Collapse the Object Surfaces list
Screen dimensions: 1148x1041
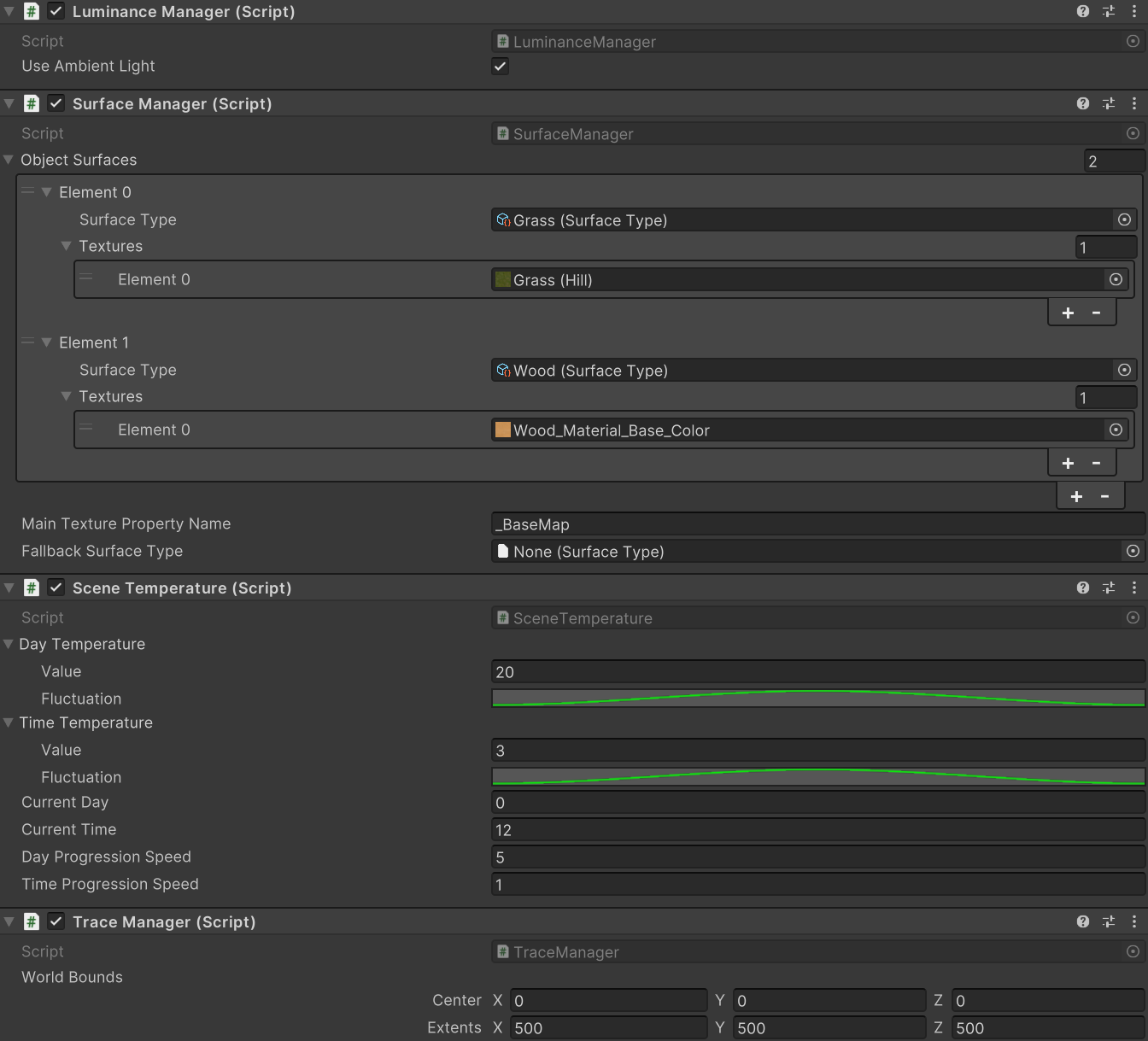9,160
